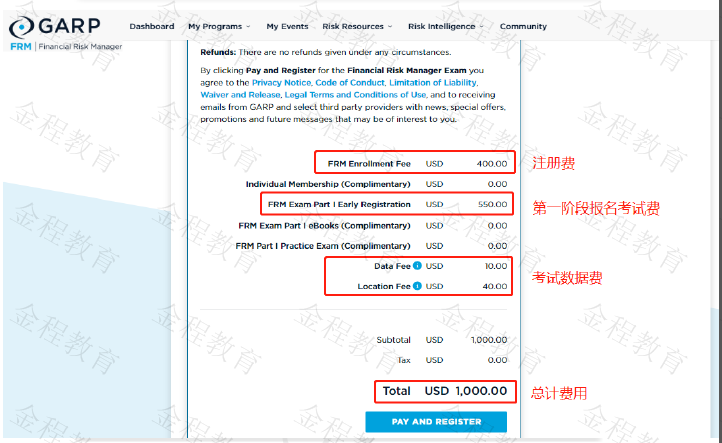
Task: Open the Waiver and Release link
Action: [240, 94]
